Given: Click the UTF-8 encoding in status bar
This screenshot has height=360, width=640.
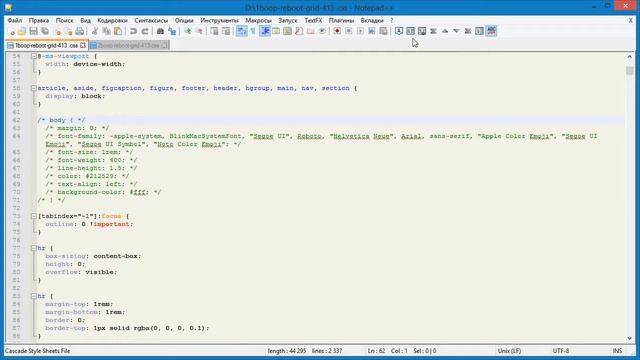Looking at the screenshot, I should click(561, 351).
